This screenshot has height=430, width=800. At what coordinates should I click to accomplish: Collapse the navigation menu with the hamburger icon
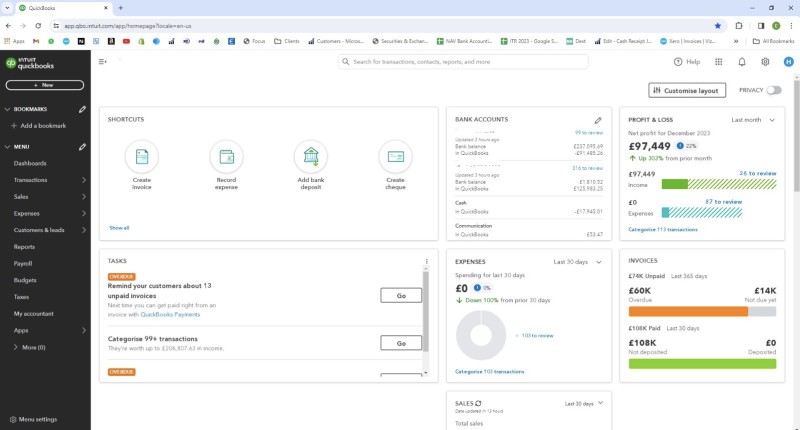click(103, 62)
